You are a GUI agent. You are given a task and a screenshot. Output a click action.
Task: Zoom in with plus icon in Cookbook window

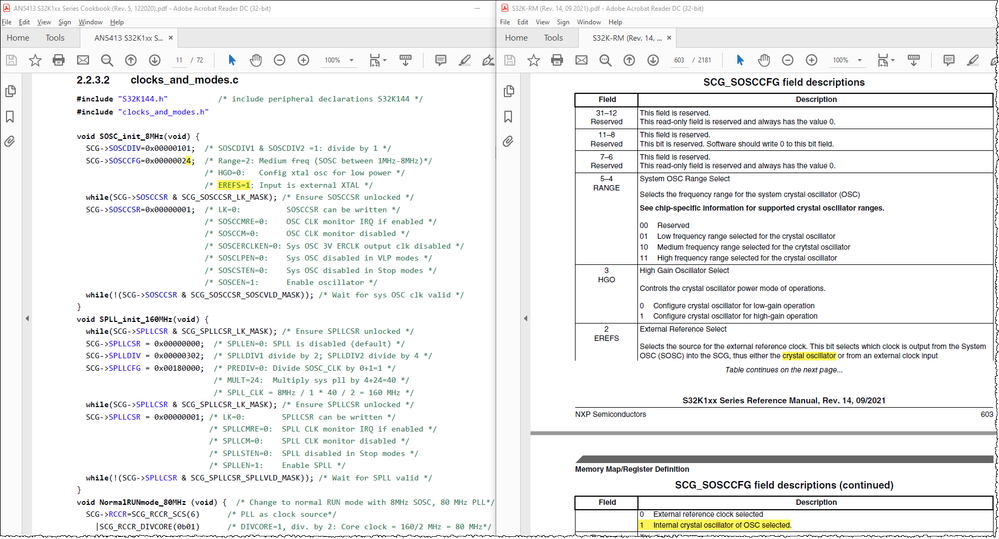[303, 60]
